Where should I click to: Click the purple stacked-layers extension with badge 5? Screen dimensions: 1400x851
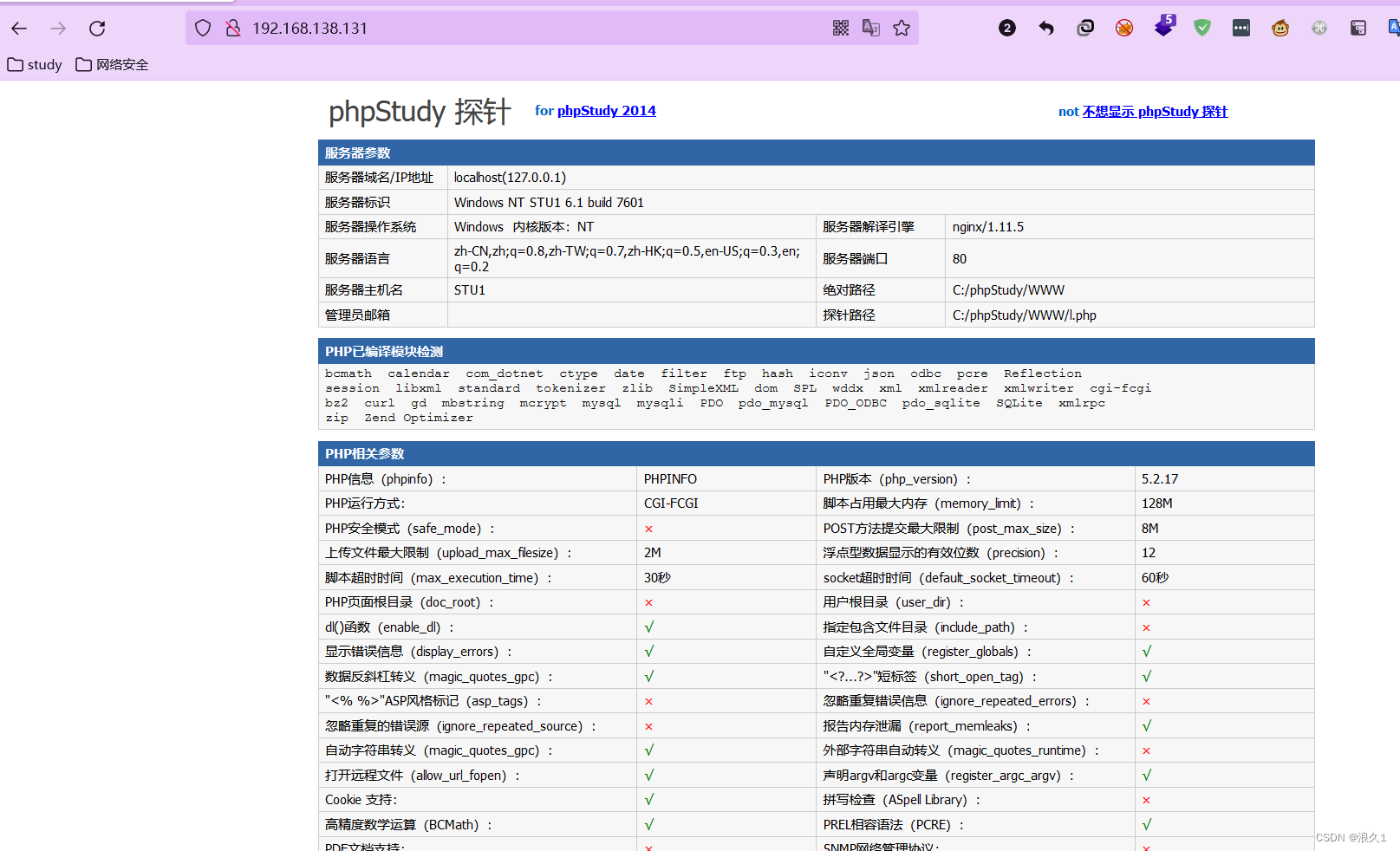(1164, 28)
